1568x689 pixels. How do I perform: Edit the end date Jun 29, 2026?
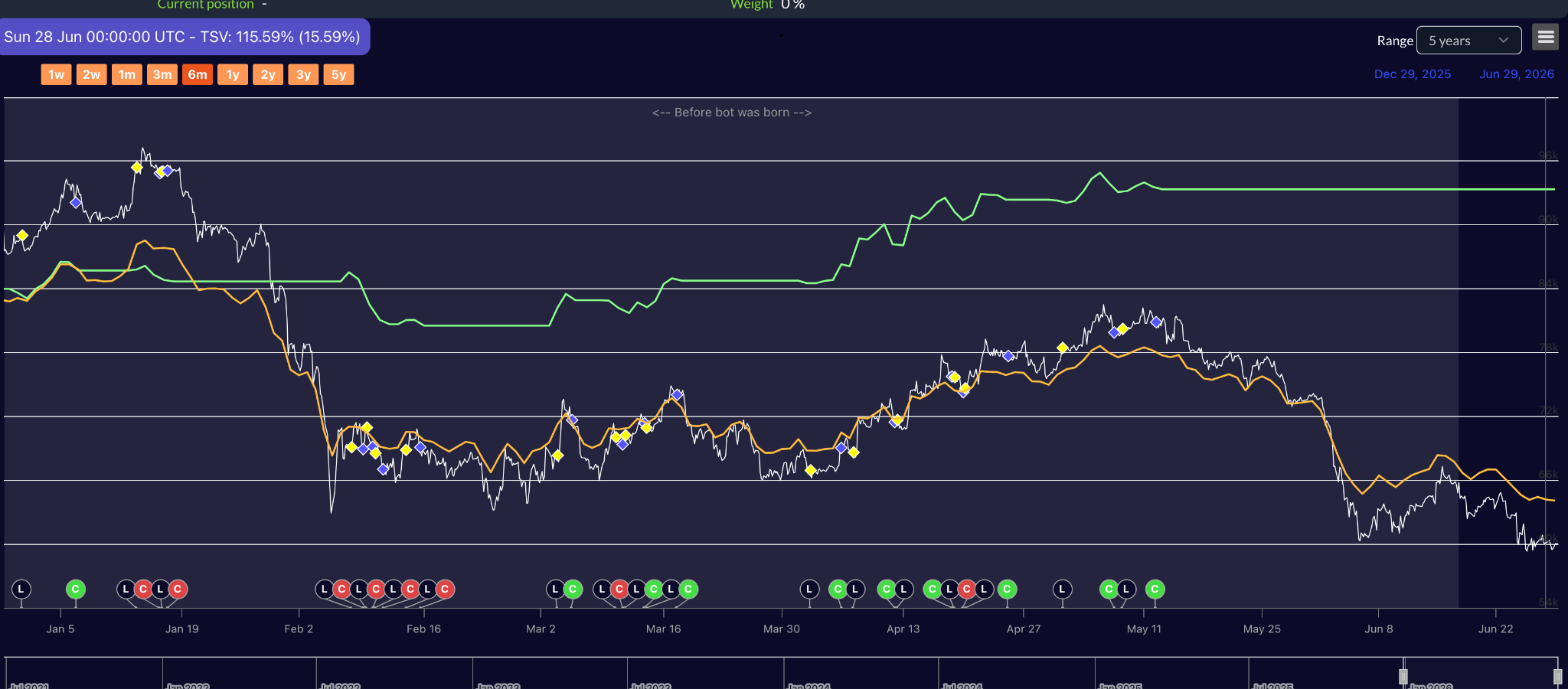(1517, 74)
